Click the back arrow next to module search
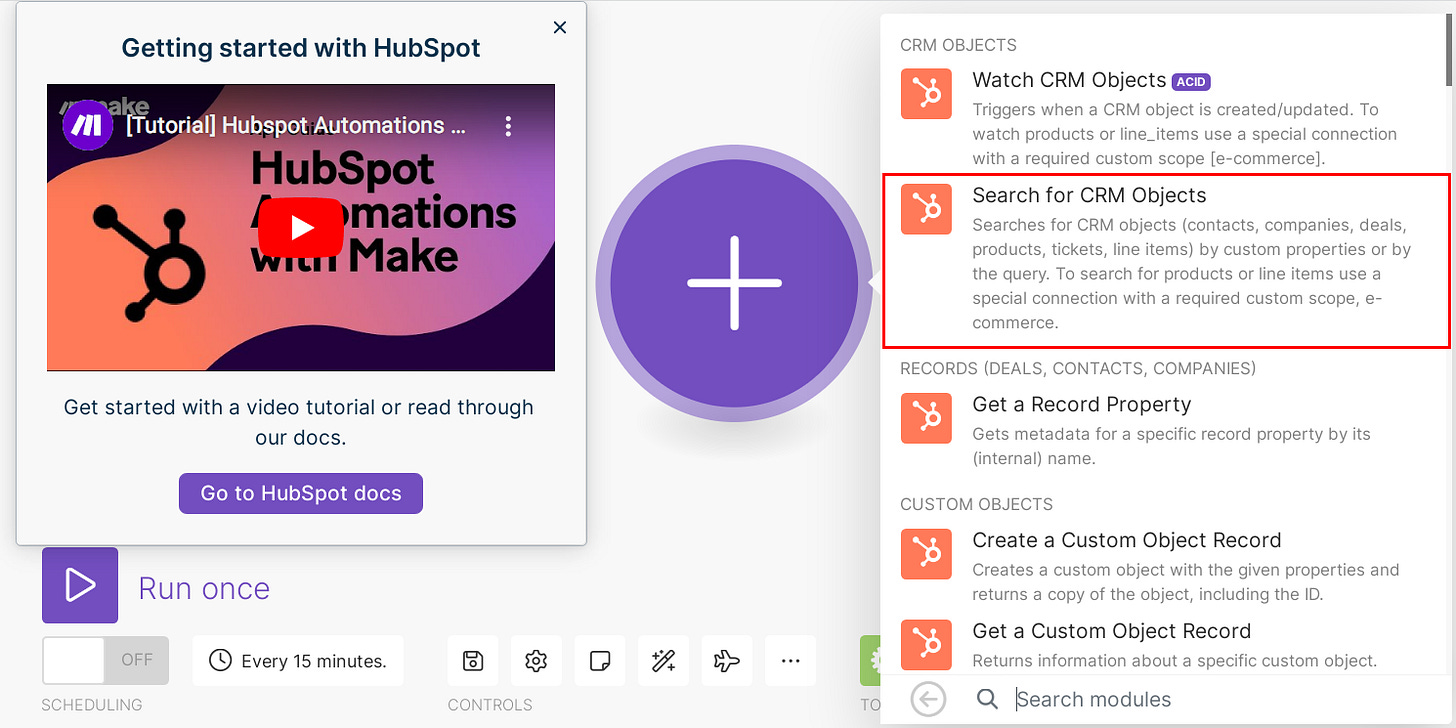 point(928,699)
